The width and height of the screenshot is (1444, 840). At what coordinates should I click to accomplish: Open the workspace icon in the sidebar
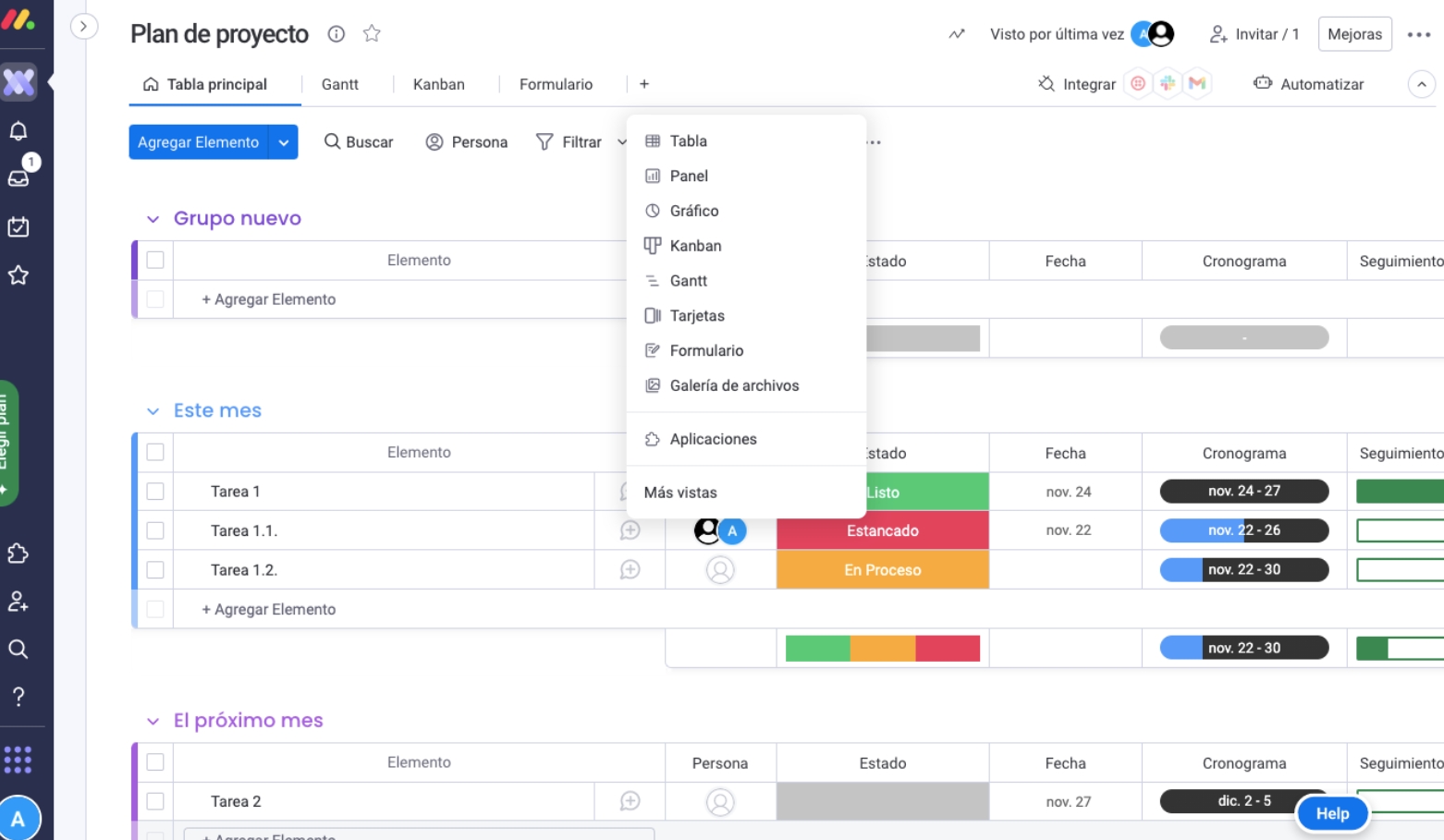(18, 82)
